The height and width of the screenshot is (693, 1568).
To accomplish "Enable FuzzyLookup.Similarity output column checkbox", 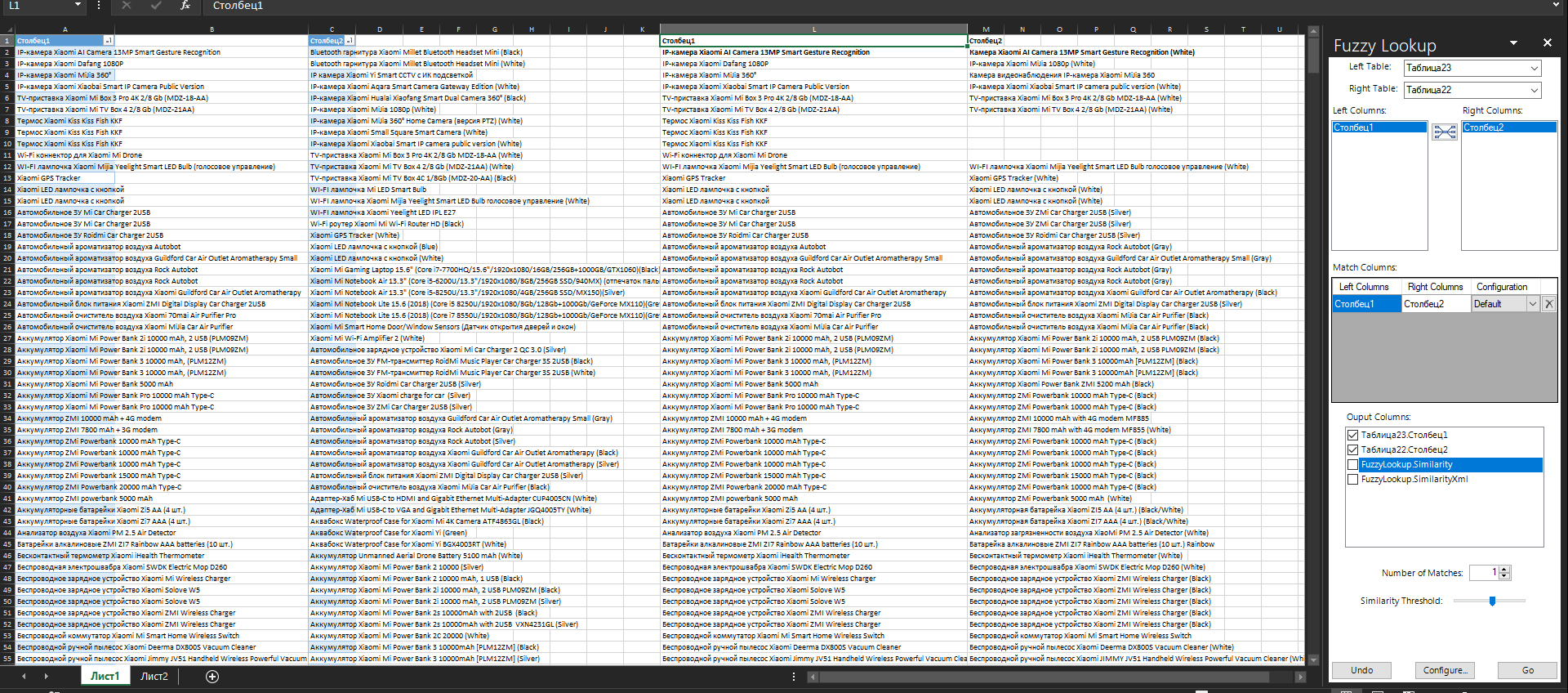I will click(x=1352, y=464).
